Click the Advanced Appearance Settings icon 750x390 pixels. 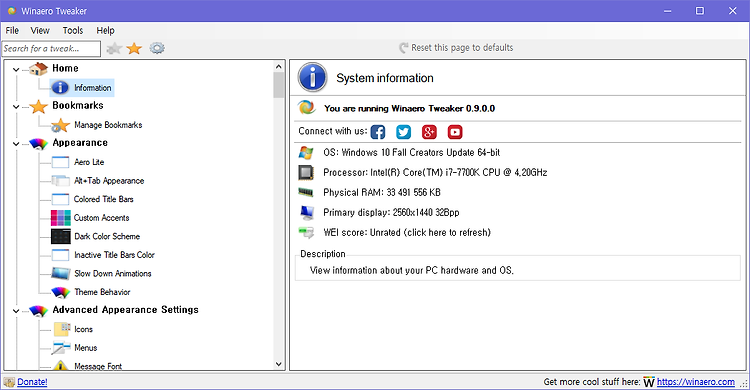[x=38, y=311]
